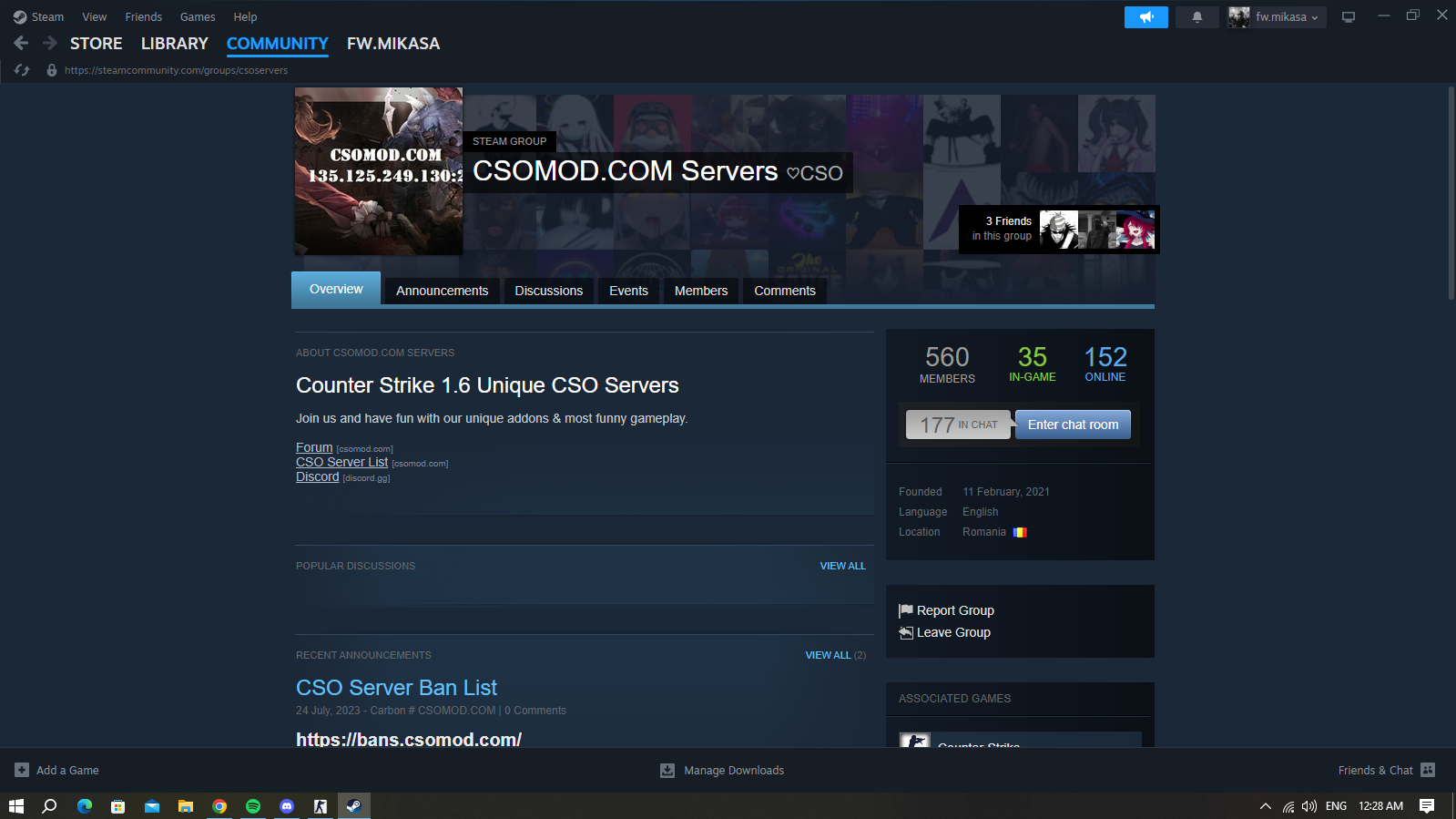Open Manage Downloads icon
The height and width of the screenshot is (819, 1456).
(667, 771)
